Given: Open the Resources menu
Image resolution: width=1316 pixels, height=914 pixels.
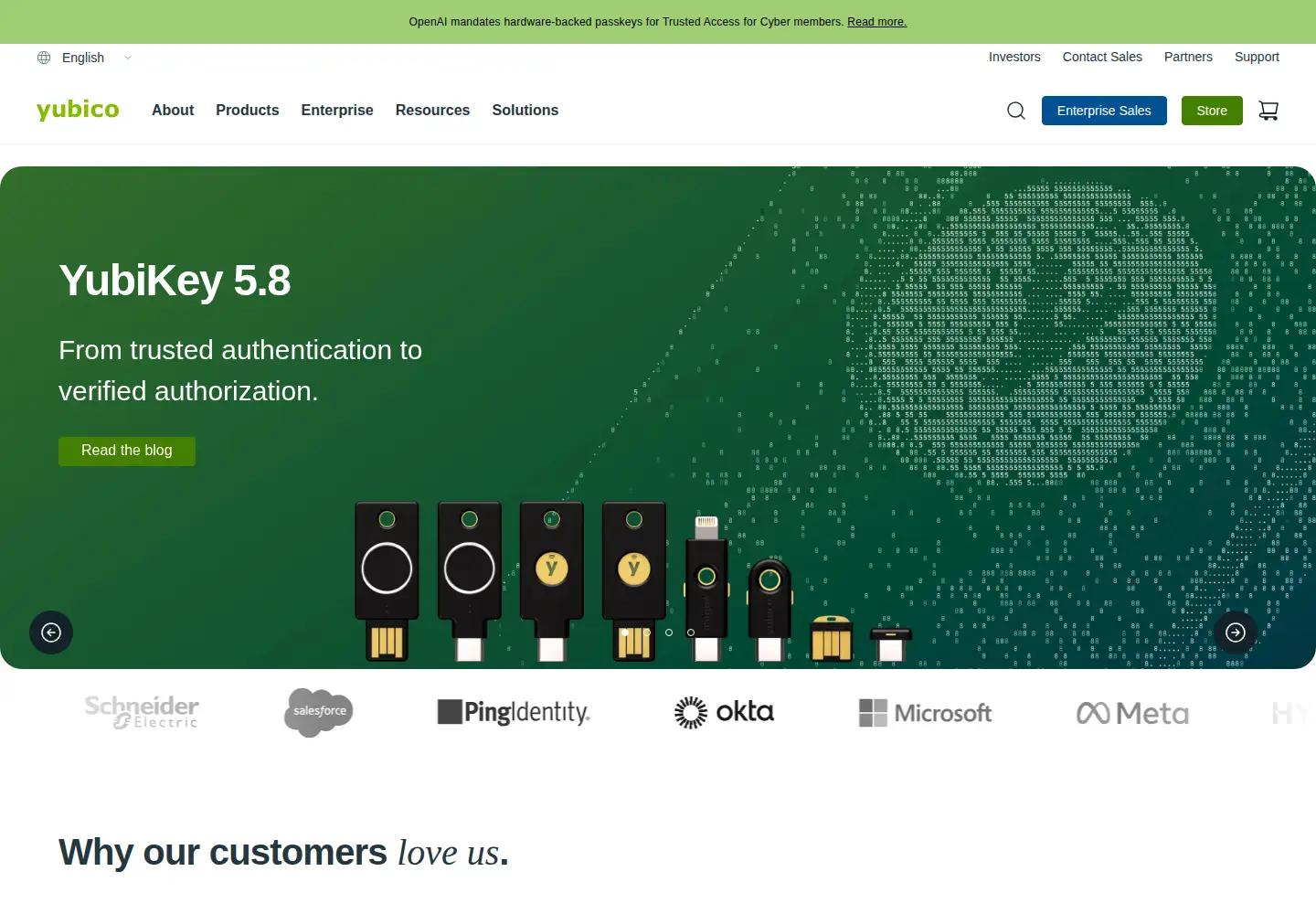Looking at the screenshot, I should click(x=432, y=111).
